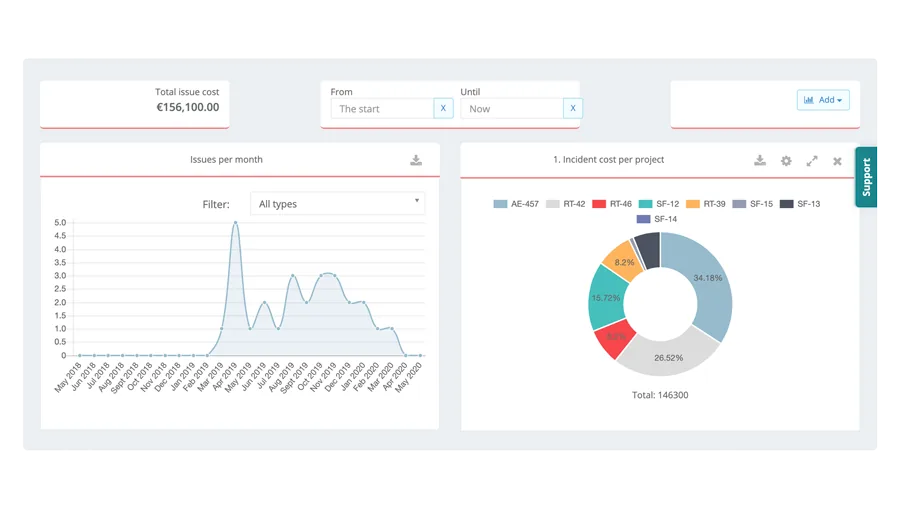
Task: Click the 'Filter:' label
Action: point(216,204)
